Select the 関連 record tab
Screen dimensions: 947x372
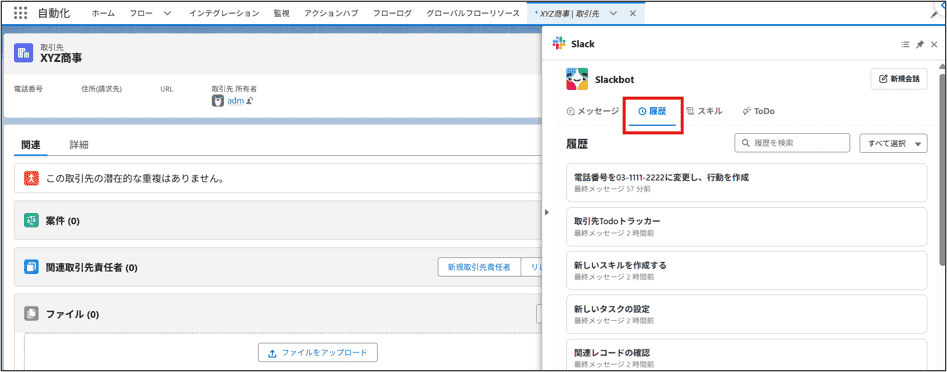pos(30,145)
